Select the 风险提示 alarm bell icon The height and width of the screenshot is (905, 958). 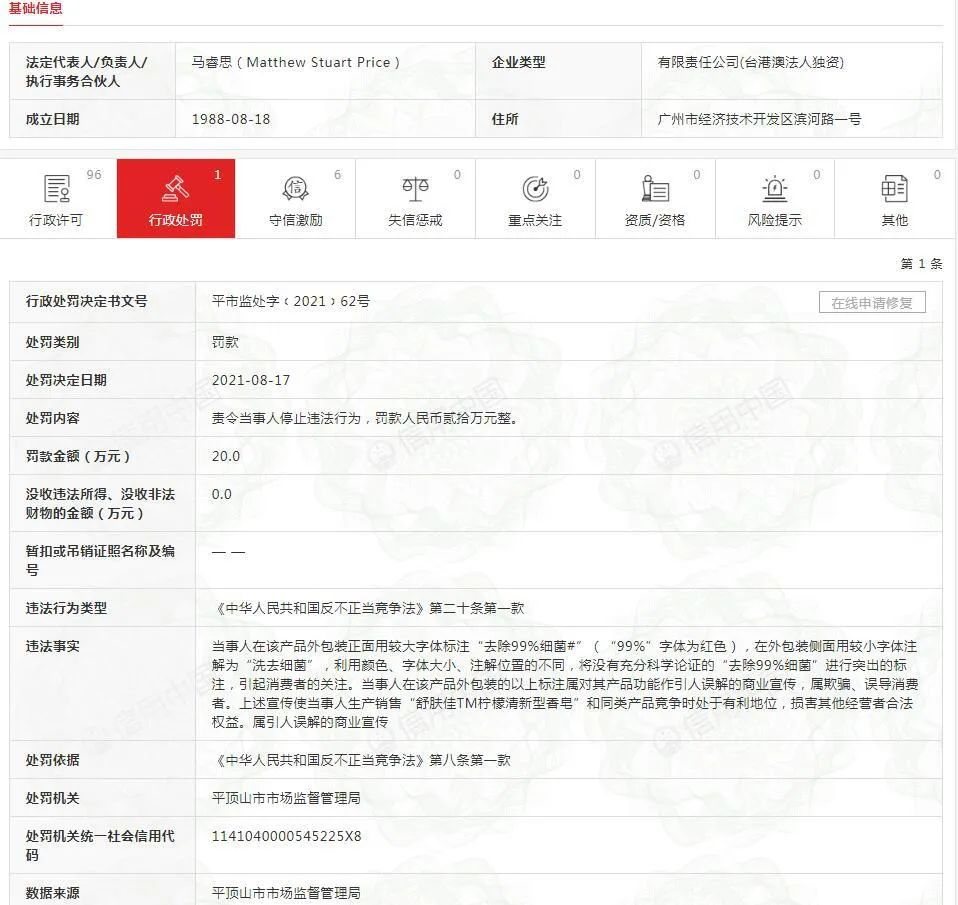pyautogui.click(x=776, y=188)
